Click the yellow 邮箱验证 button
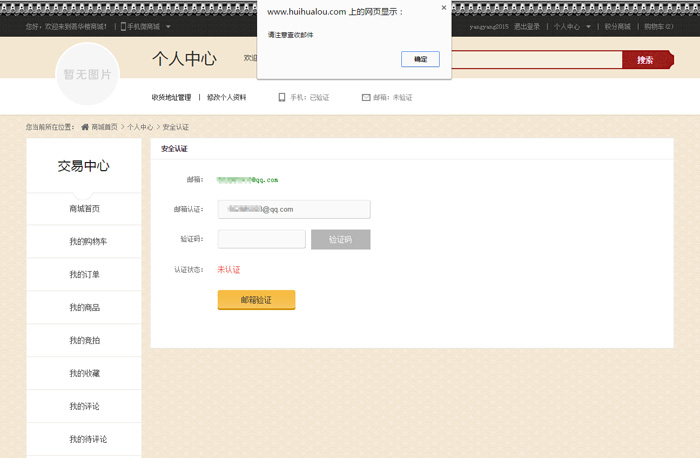Viewport: 700px width, 458px height. pos(256,300)
